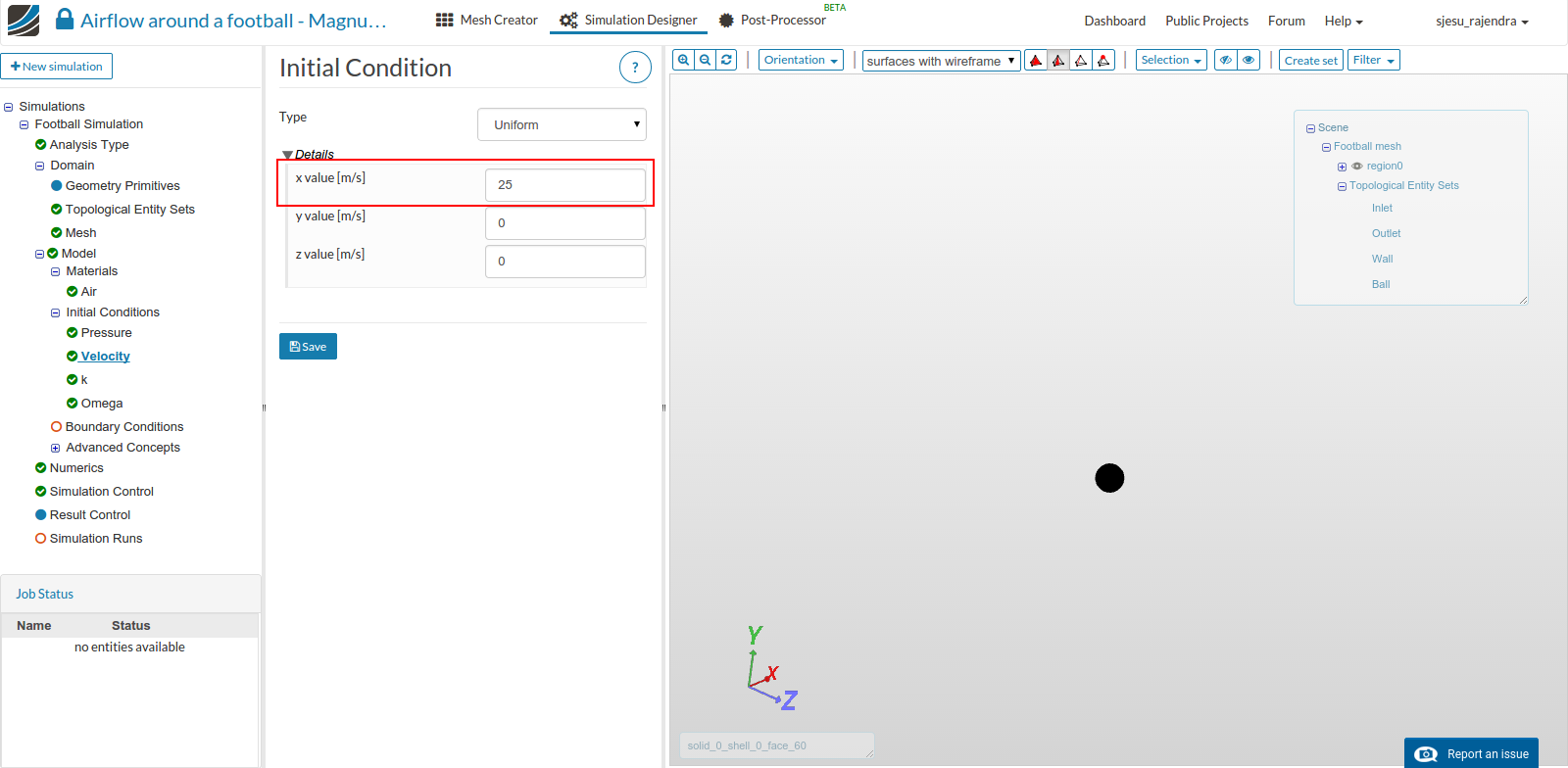1568x768 pixels.
Task: Open the Dashboard menu item
Action: pyautogui.click(x=1114, y=21)
